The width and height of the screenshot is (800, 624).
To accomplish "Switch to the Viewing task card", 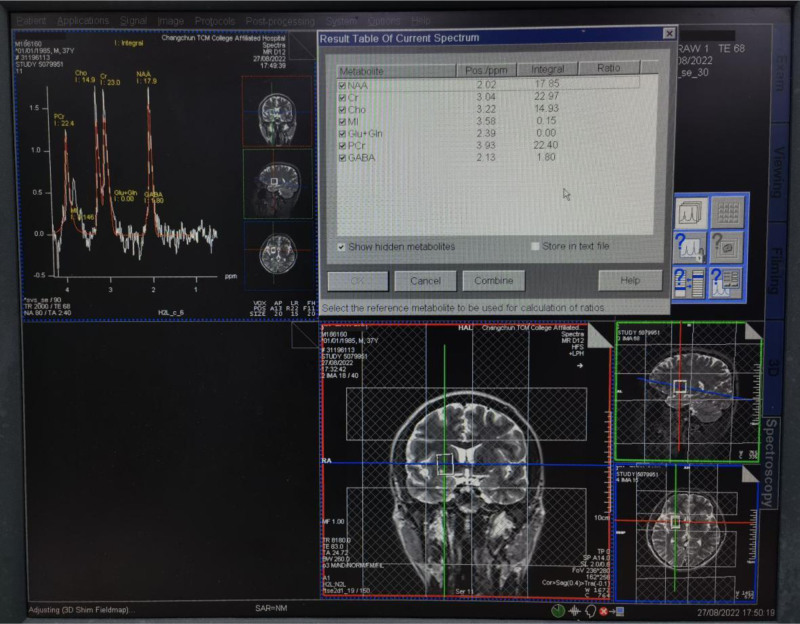I will 779,172.
